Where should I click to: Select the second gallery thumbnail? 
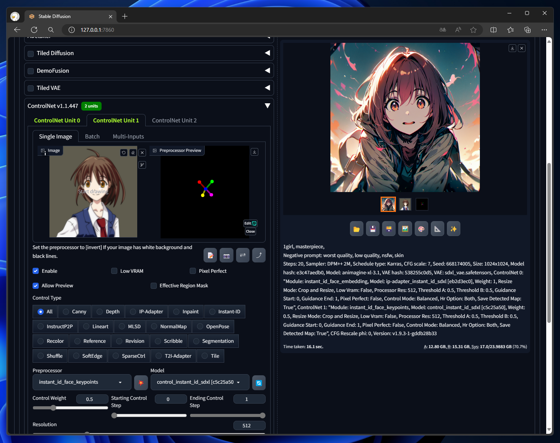coord(405,204)
